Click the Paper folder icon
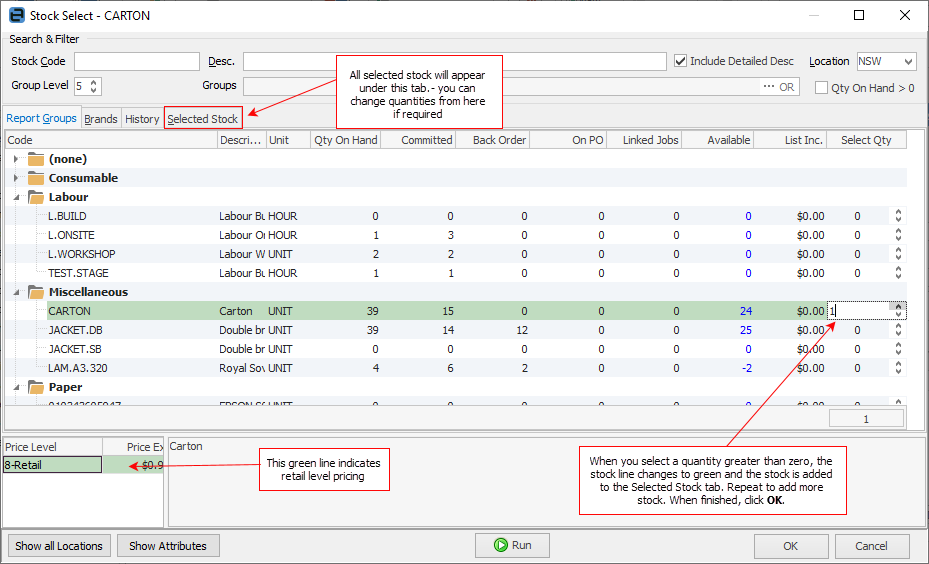This screenshot has width=929, height=564. click(x=36, y=387)
